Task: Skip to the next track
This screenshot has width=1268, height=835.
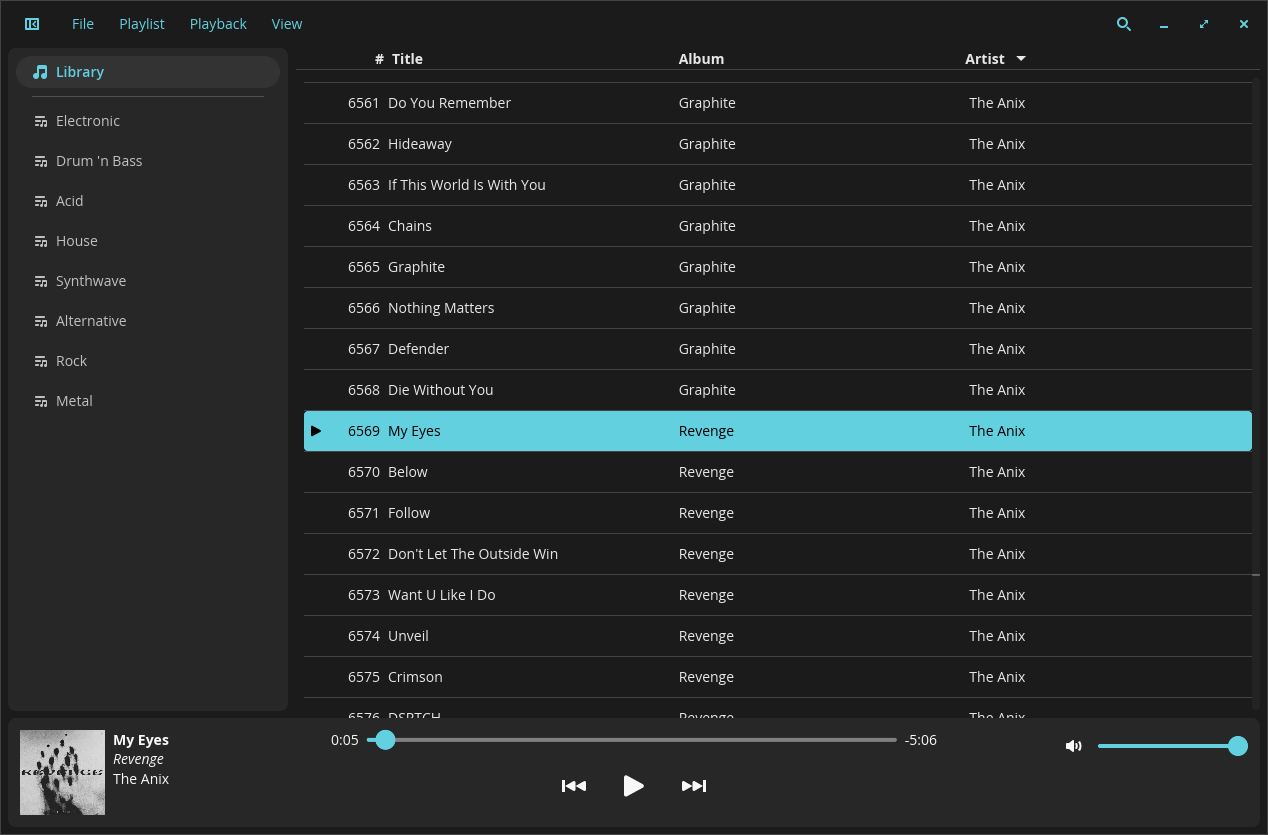Action: pos(694,786)
